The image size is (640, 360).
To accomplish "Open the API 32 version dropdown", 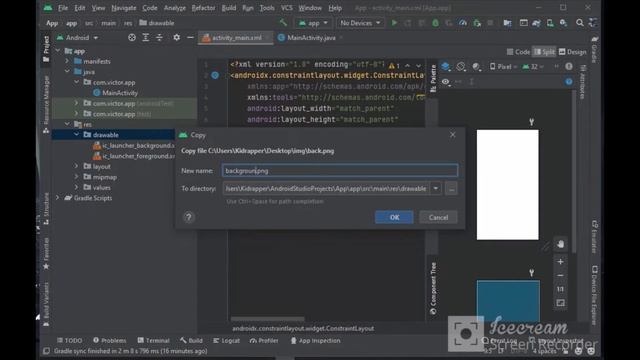I will (x=533, y=67).
